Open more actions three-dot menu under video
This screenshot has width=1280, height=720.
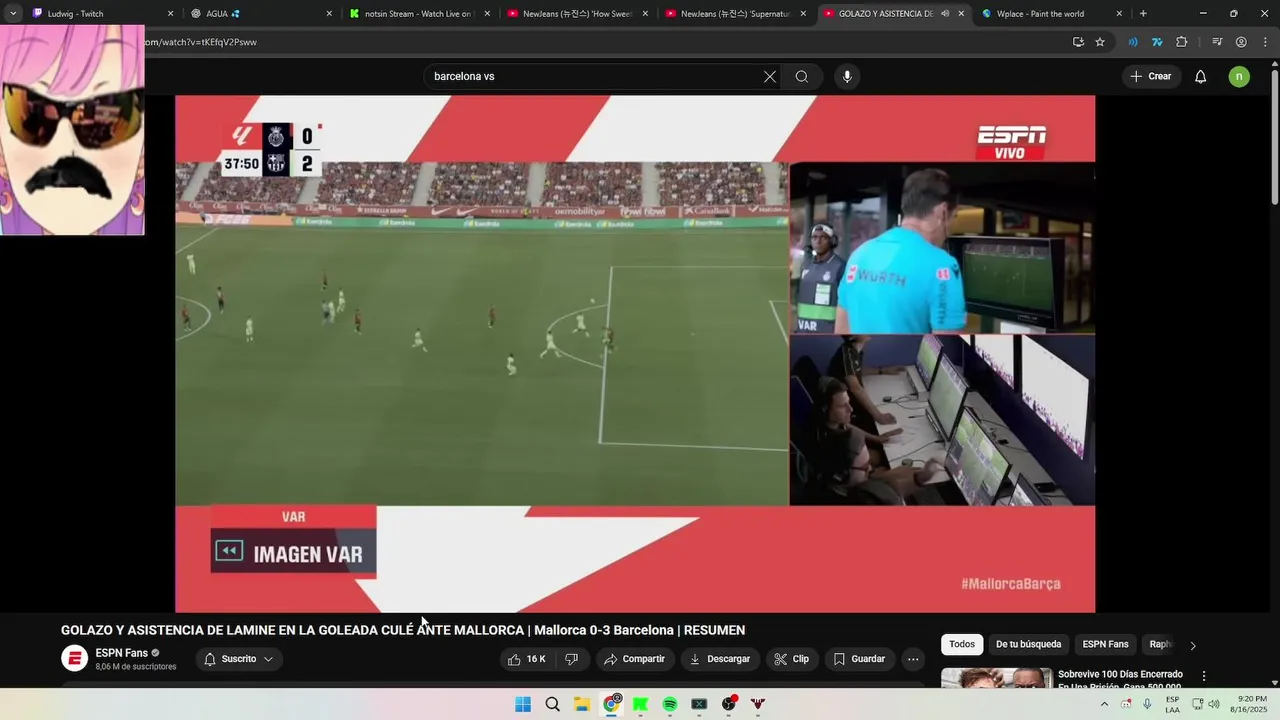pyautogui.click(x=912, y=659)
